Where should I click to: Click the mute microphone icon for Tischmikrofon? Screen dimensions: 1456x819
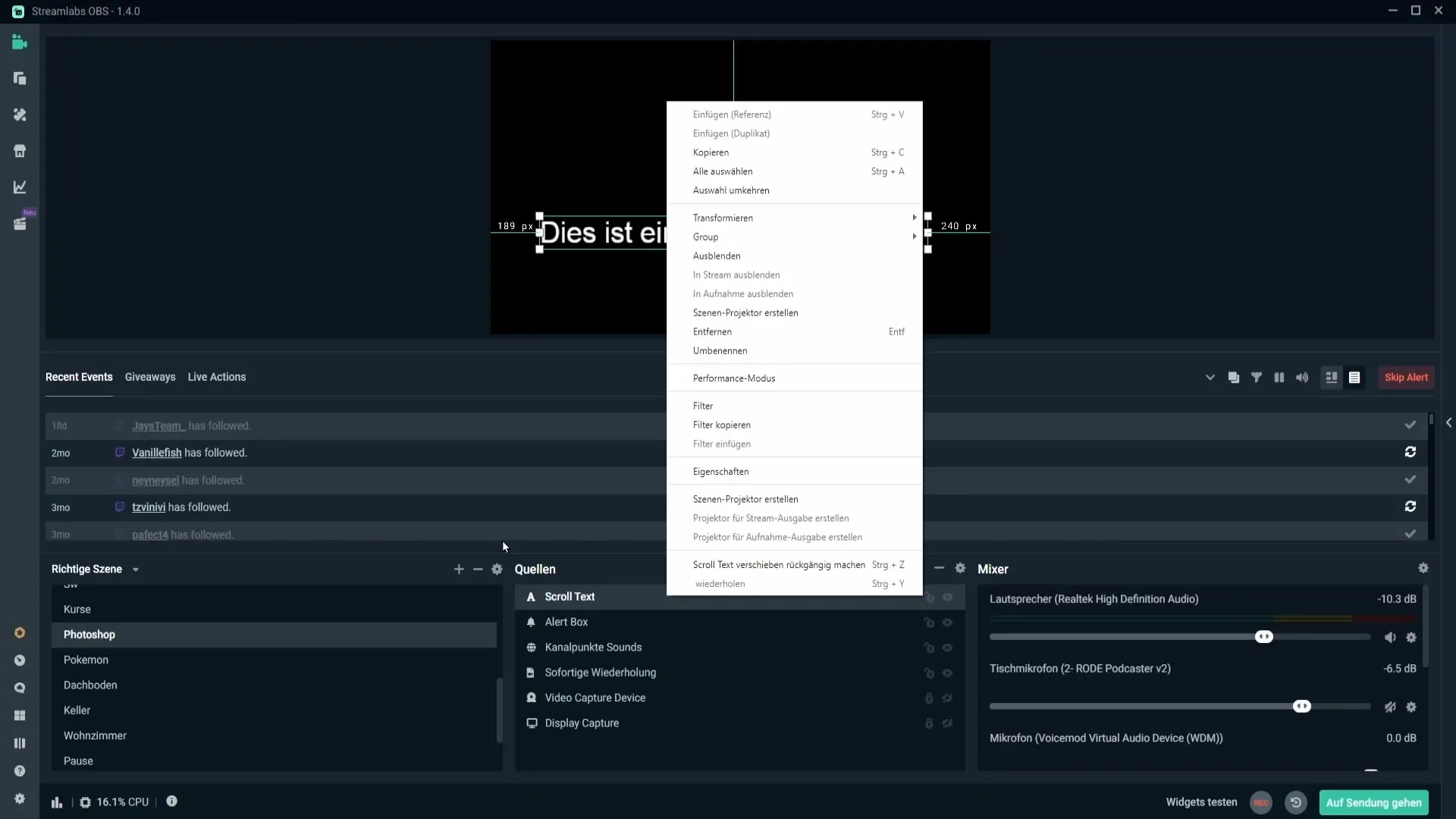click(1390, 706)
